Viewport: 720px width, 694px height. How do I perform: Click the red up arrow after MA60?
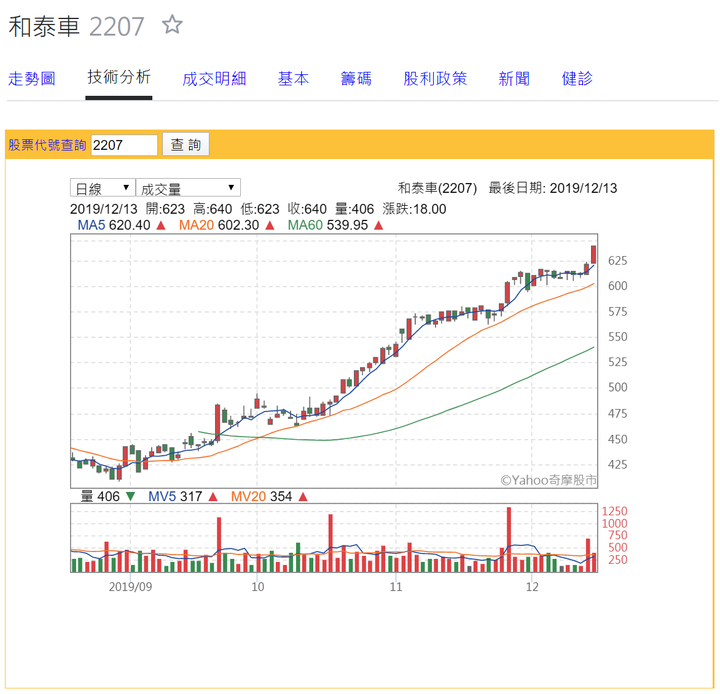(379, 226)
